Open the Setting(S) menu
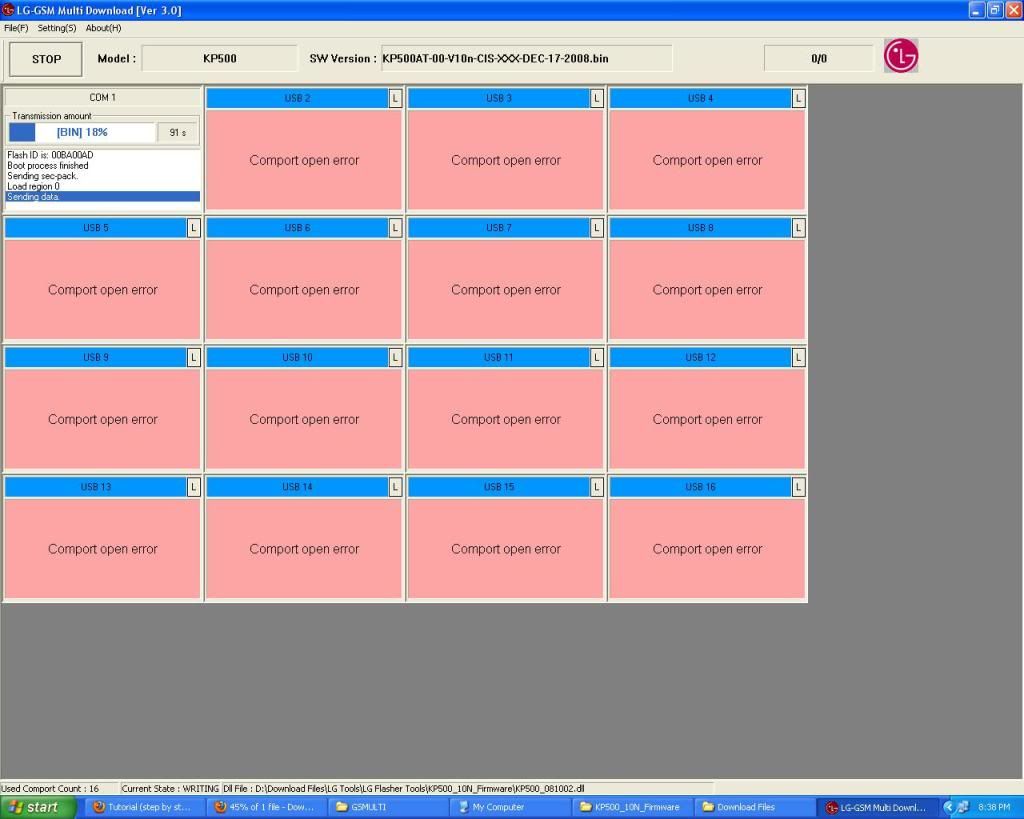This screenshot has height=819, width=1024. tap(57, 28)
